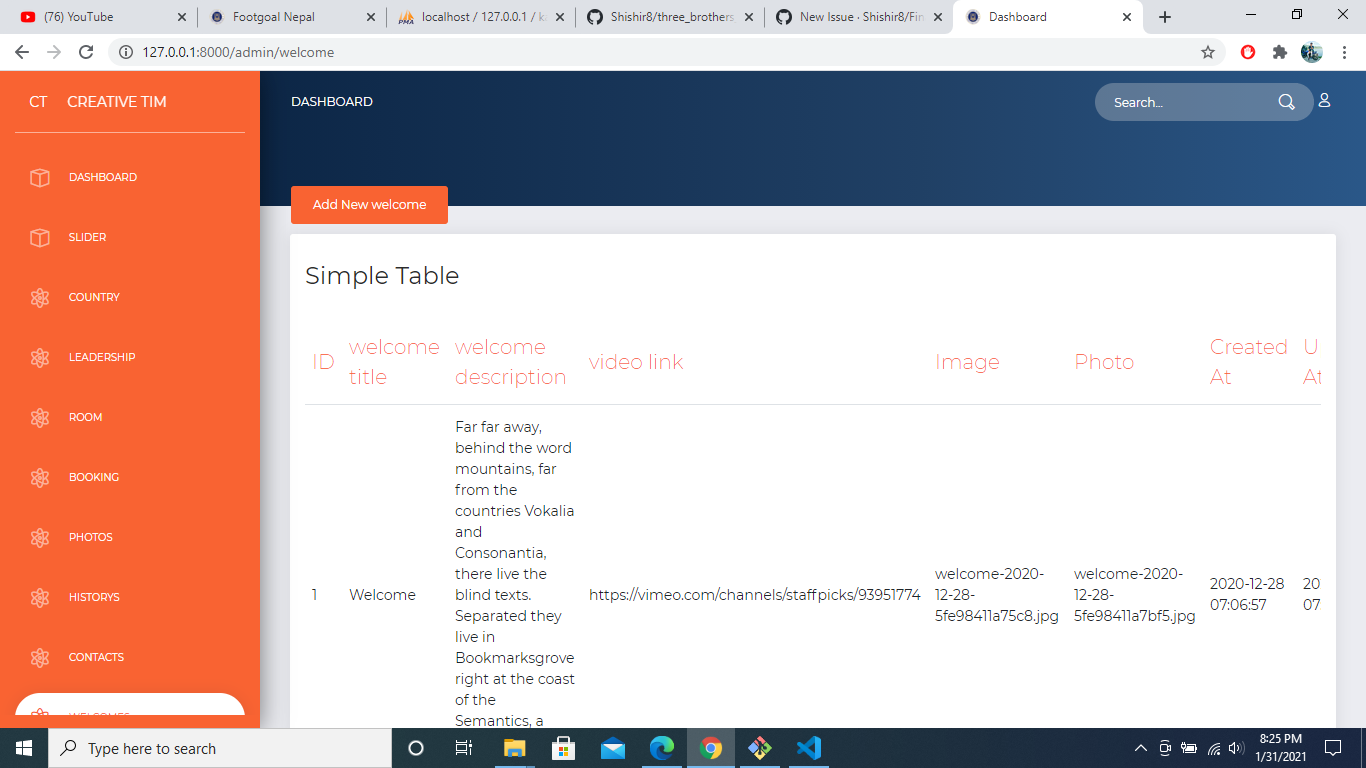Select the Dashboard icon in the sidebar
Image resolution: width=1366 pixels, height=768 pixels.
40,177
